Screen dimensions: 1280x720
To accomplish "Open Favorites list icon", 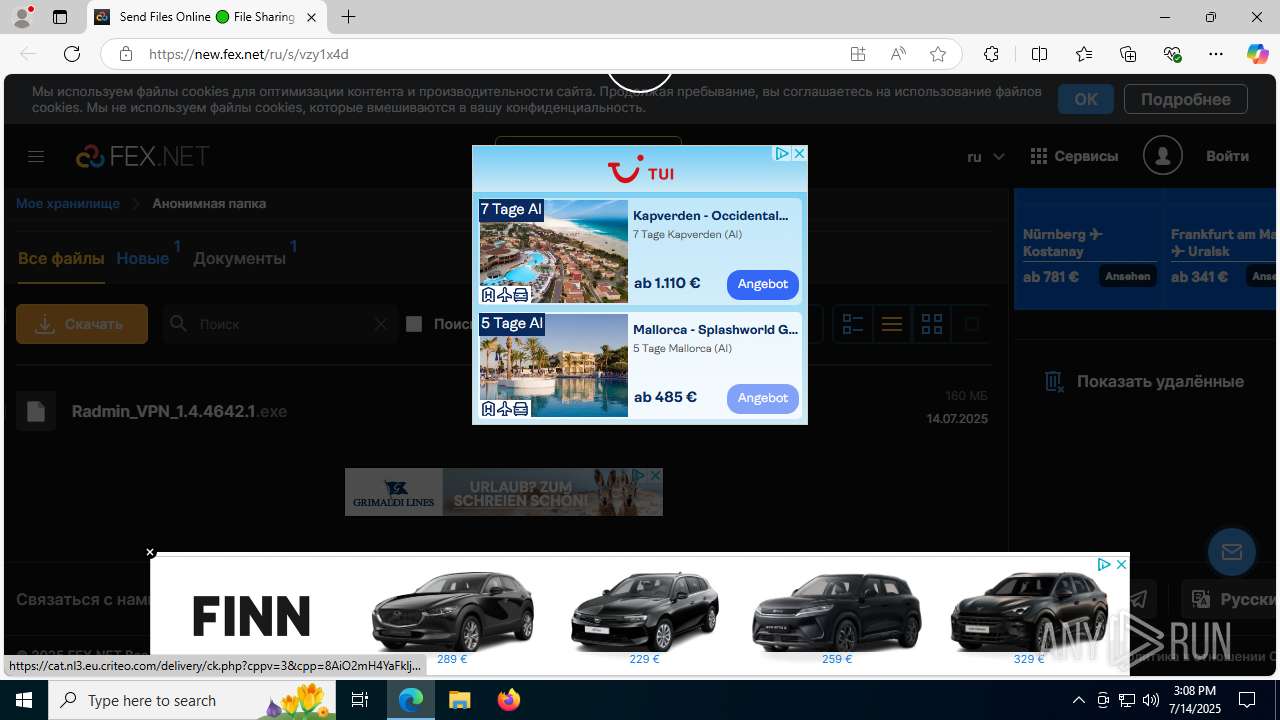I will [1084, 54].
